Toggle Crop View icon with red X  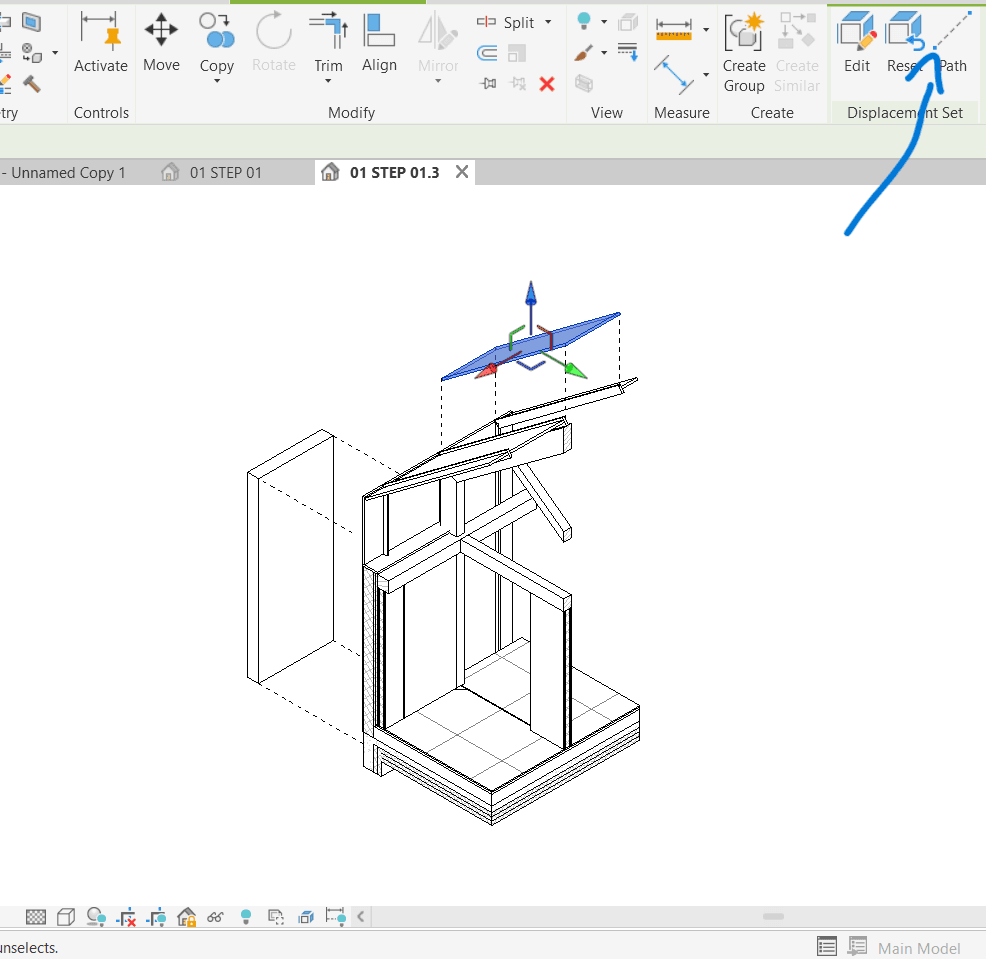pos(126,918)
